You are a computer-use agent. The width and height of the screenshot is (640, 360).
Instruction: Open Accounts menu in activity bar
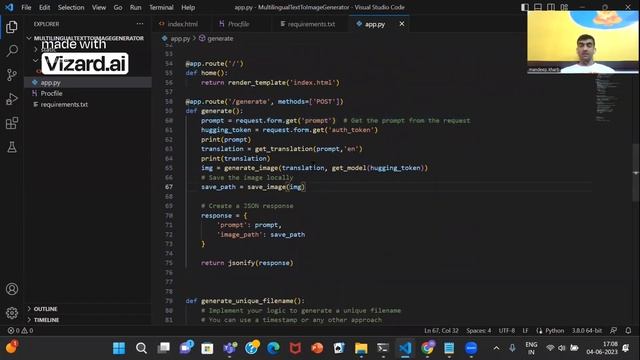click(12, 289)
